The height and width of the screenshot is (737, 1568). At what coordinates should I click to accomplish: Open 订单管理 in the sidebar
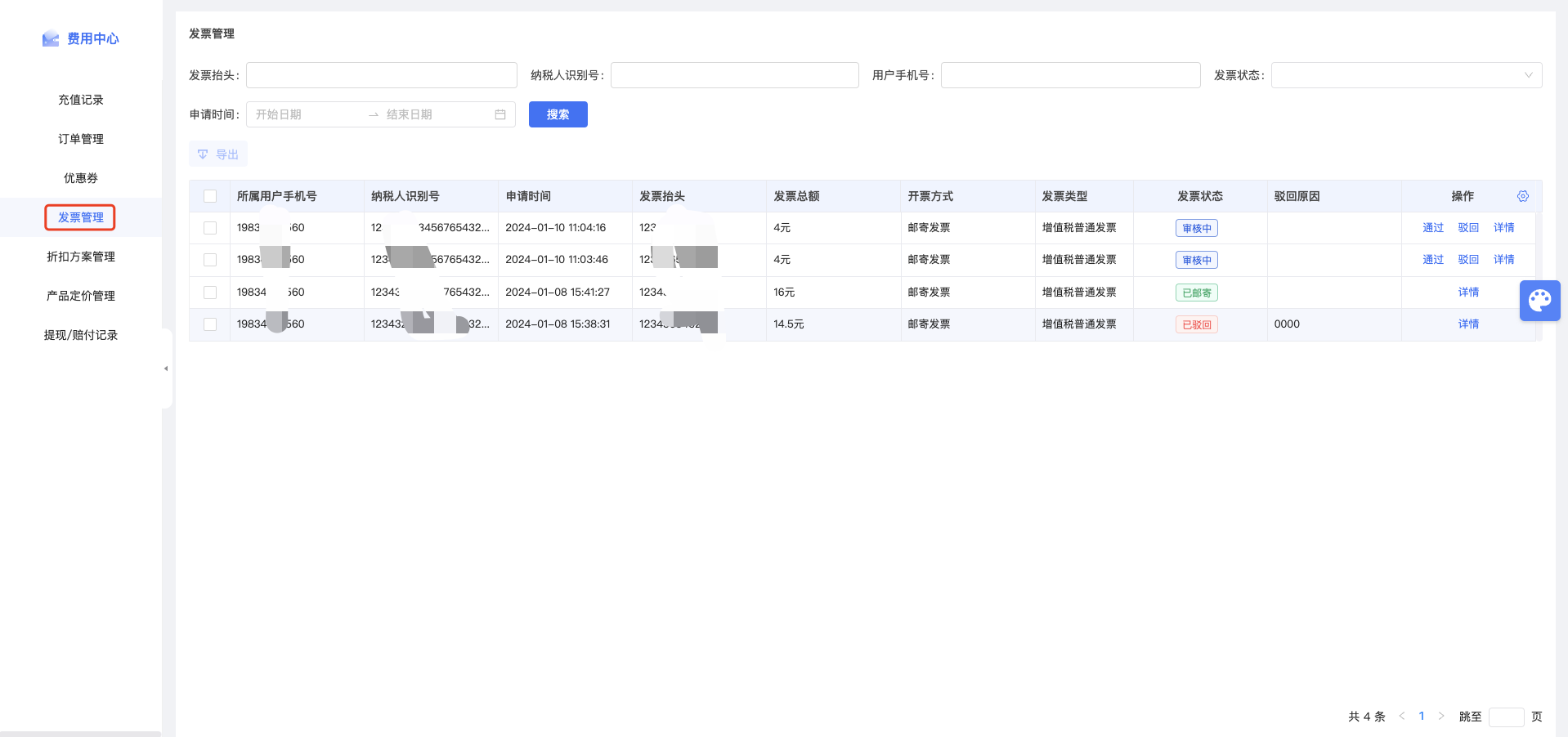point(81,139)
